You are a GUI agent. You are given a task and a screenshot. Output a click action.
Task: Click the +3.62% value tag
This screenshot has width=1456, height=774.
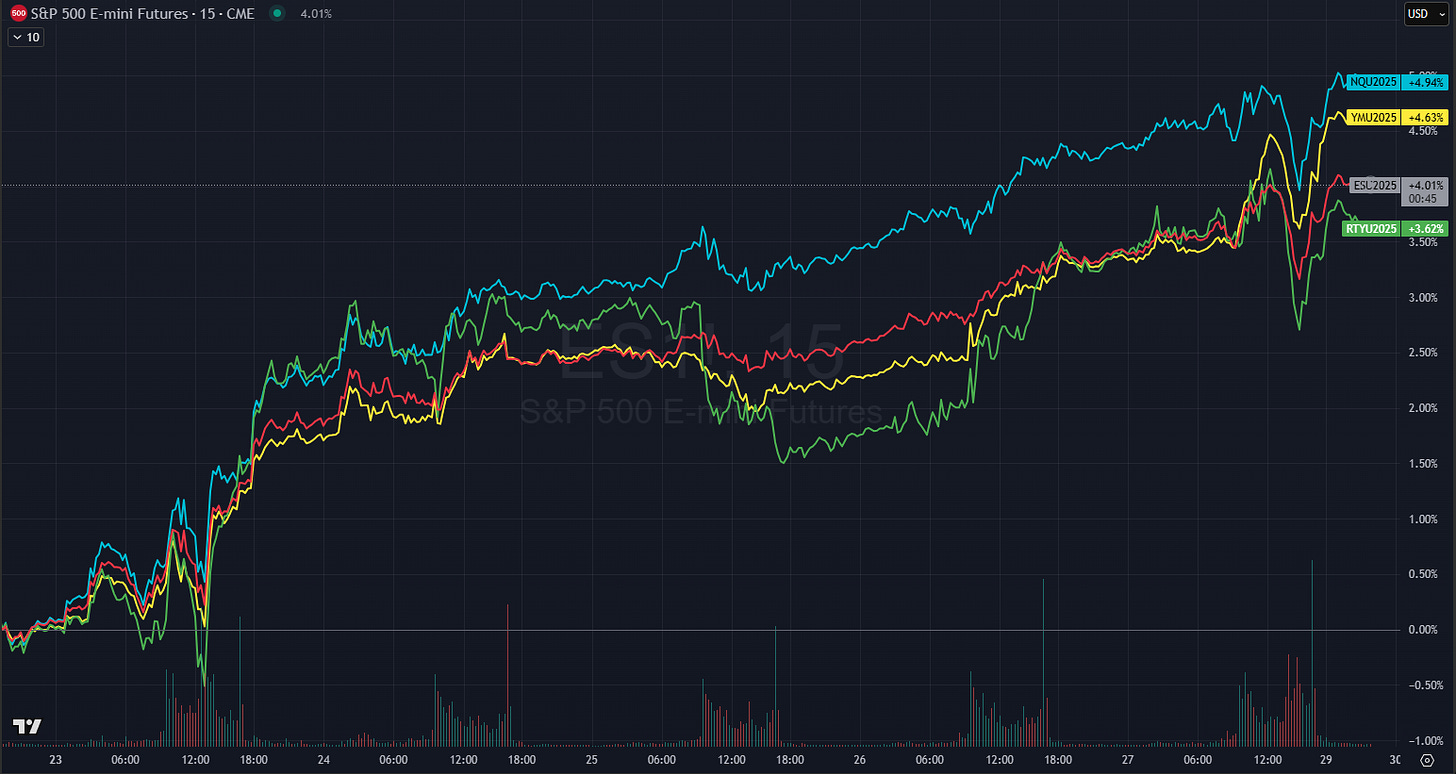1425,229
